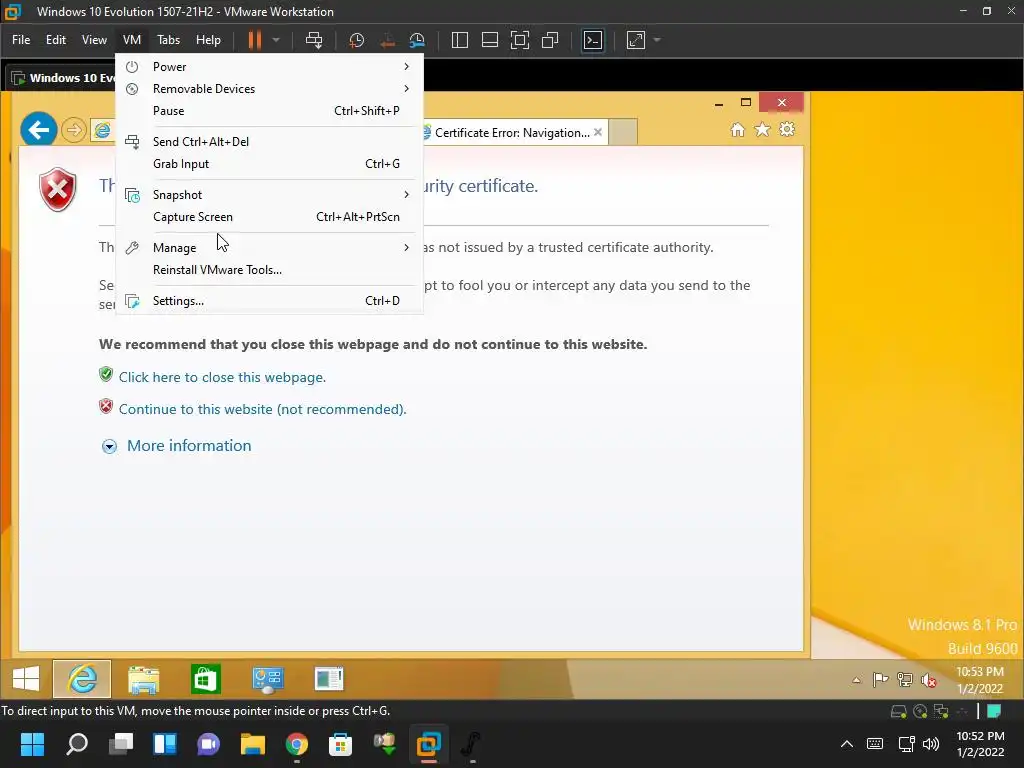Switch to Unity mode icon

(550, 40)
